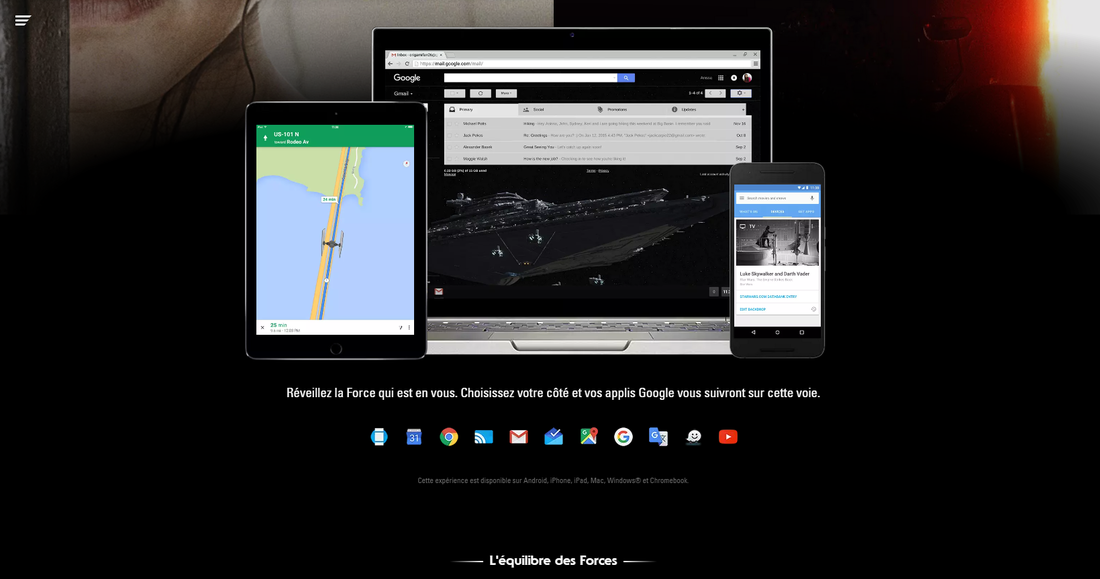
Task: Select the Google Translate icon
Action: tap(658, 437)
